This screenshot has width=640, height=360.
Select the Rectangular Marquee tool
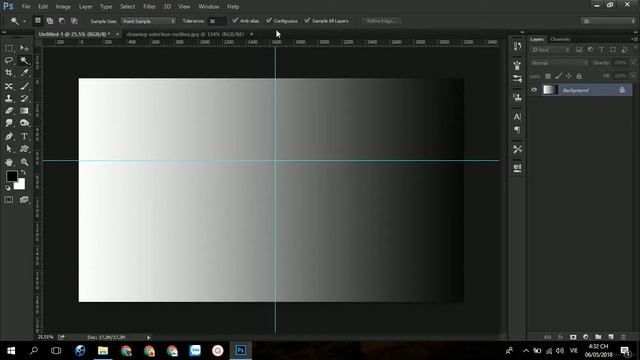tap(9, 48)
